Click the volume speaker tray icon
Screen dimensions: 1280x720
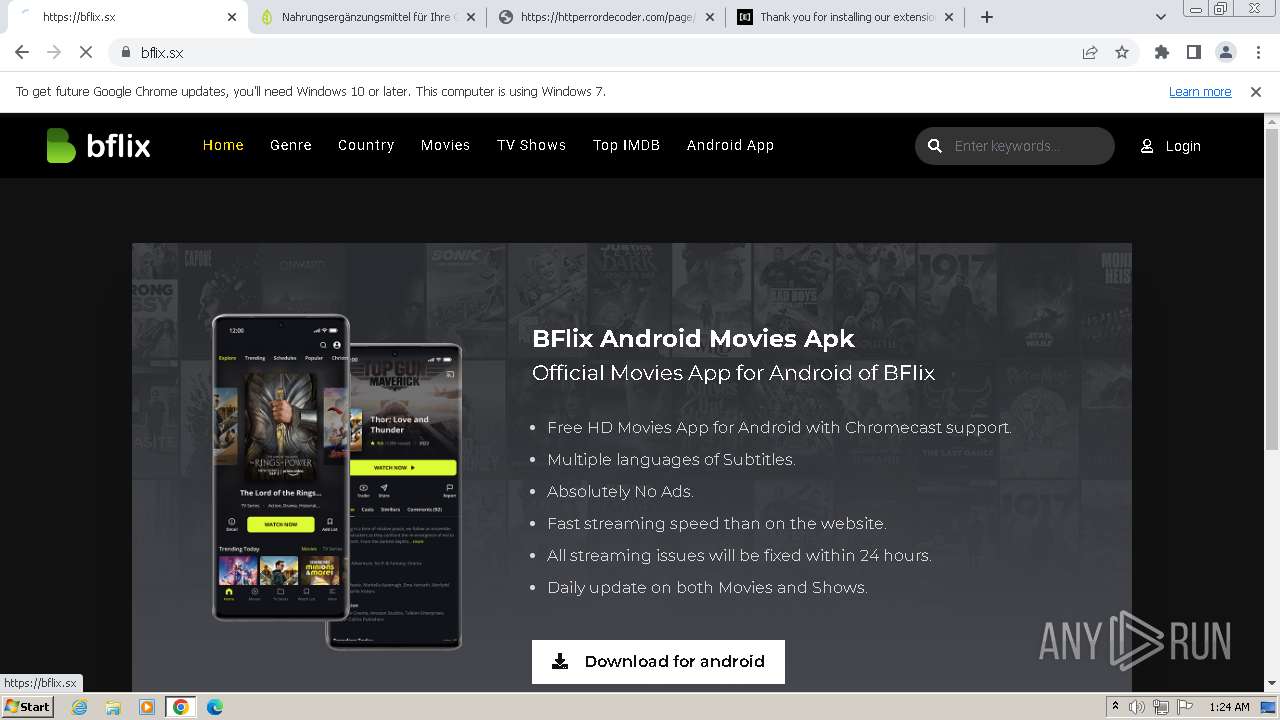(x=1137, y=707)
